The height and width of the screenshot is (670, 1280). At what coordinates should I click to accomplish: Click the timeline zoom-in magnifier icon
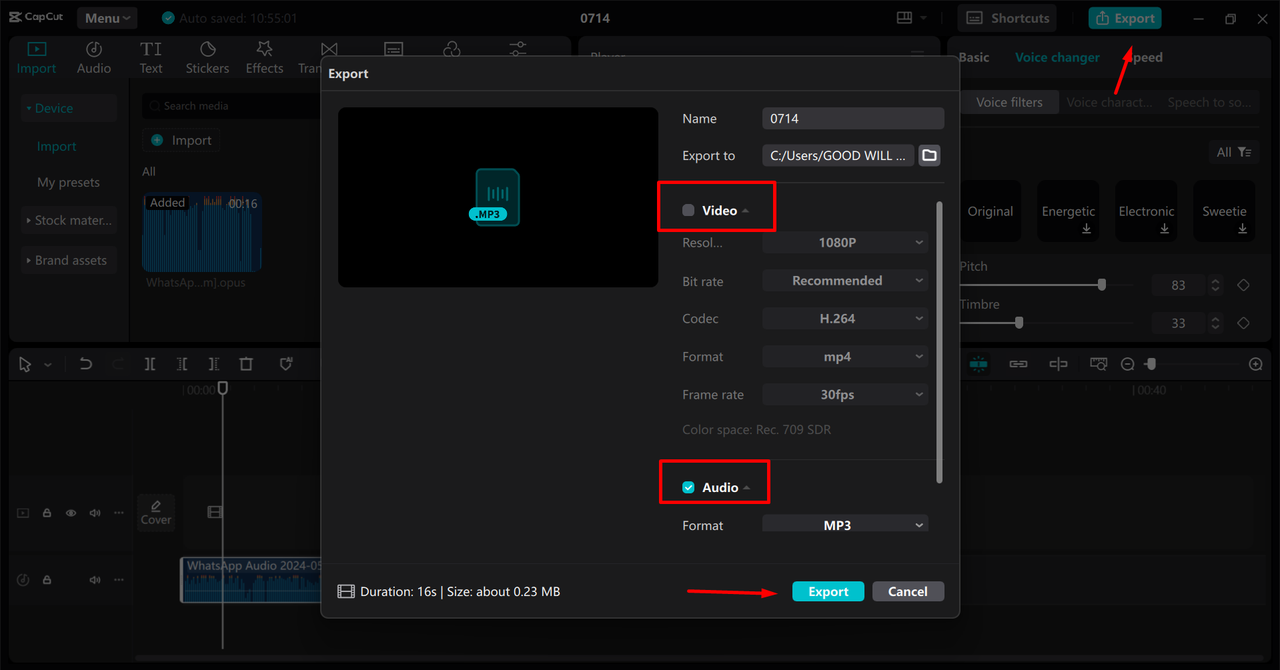coord(1256,364)
